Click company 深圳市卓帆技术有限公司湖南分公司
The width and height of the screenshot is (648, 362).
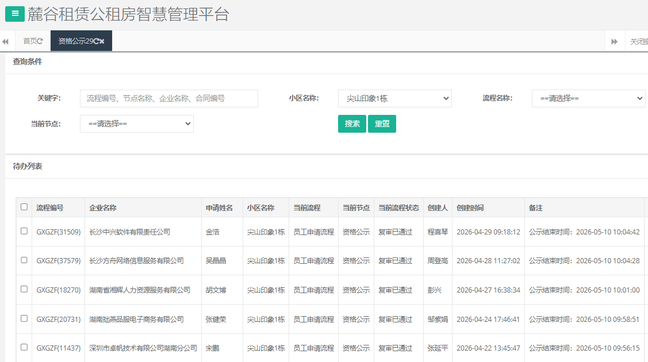pyautogui.click(x=143, y=348)
